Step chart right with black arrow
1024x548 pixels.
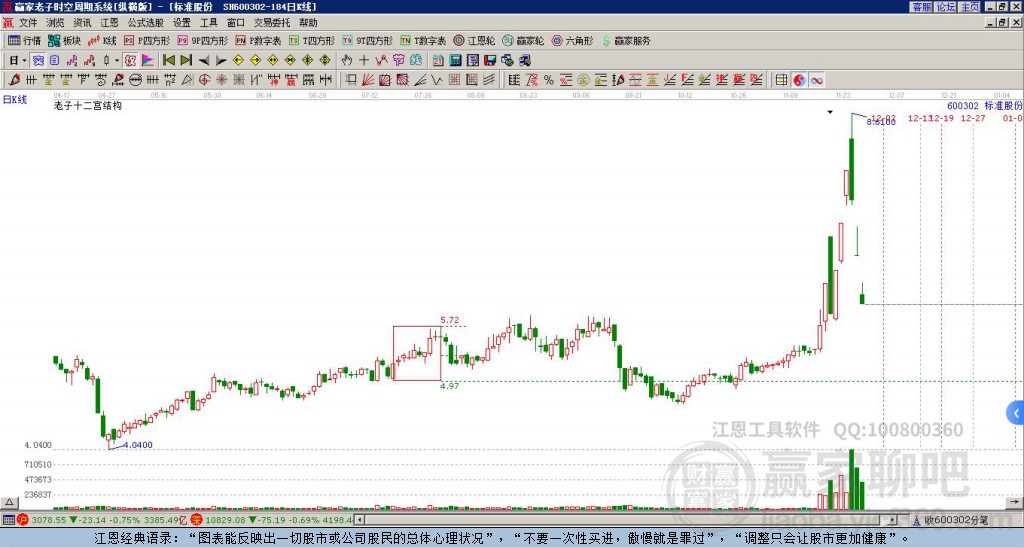click(x=221, y=61)
